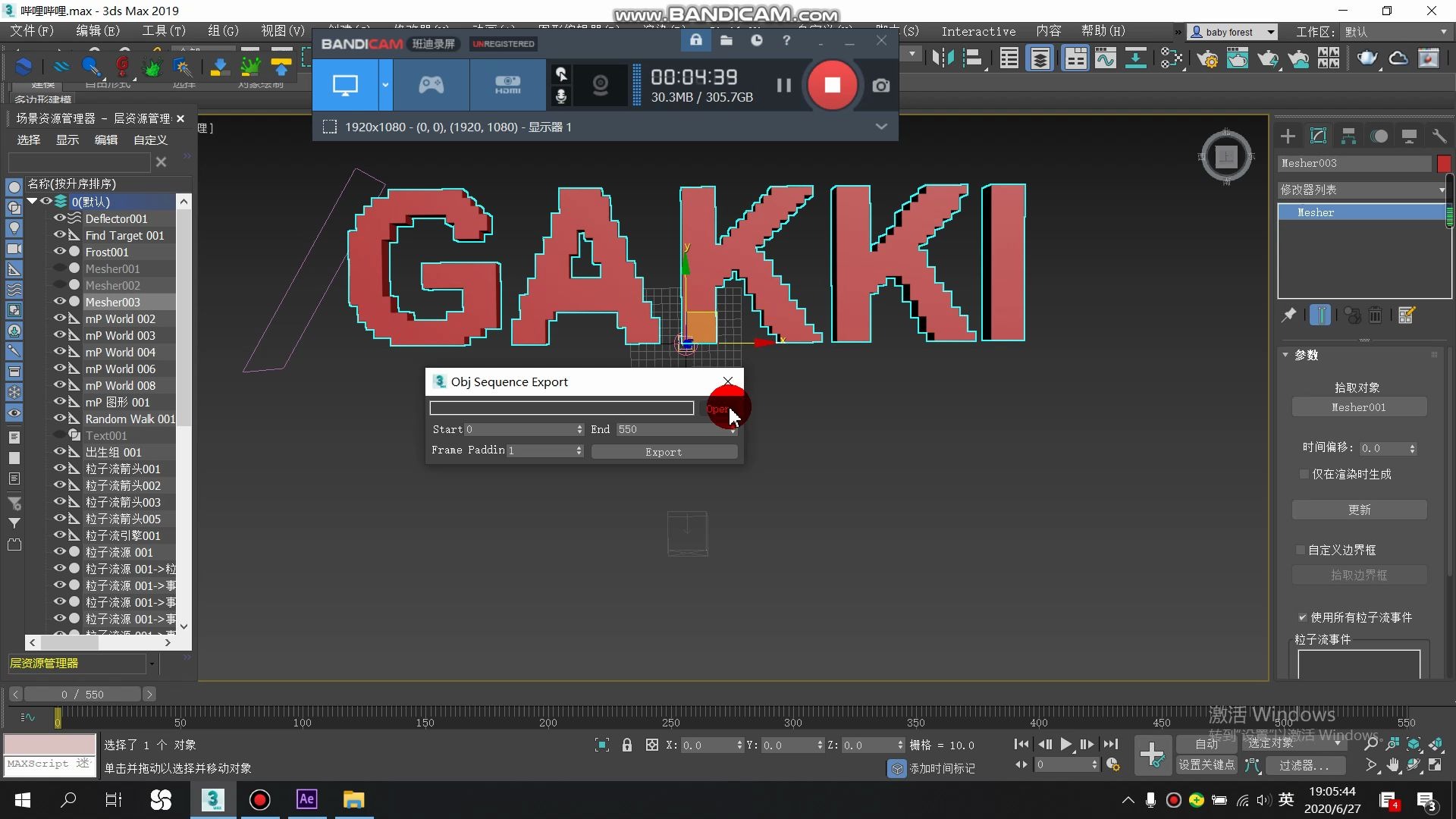Open Time Configuration icon
Screen dimensions: 1456x819
click(1112, 765)
